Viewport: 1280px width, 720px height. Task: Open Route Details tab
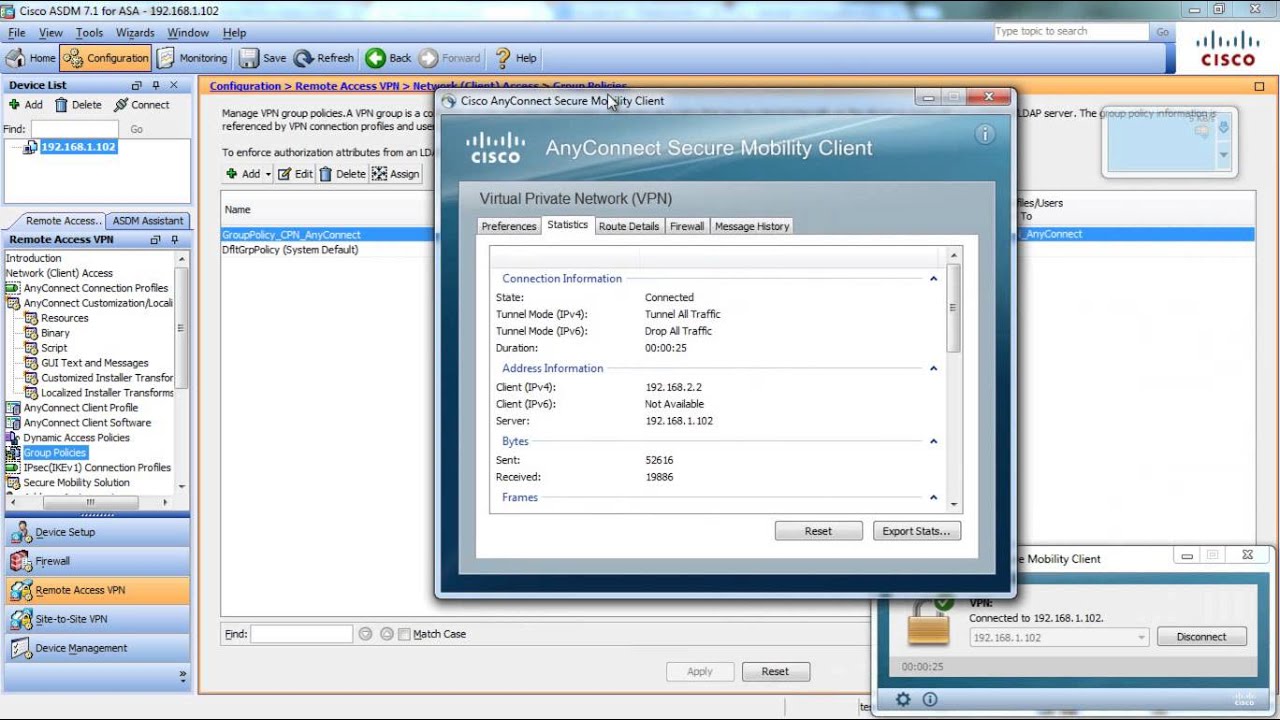[629, 227]
